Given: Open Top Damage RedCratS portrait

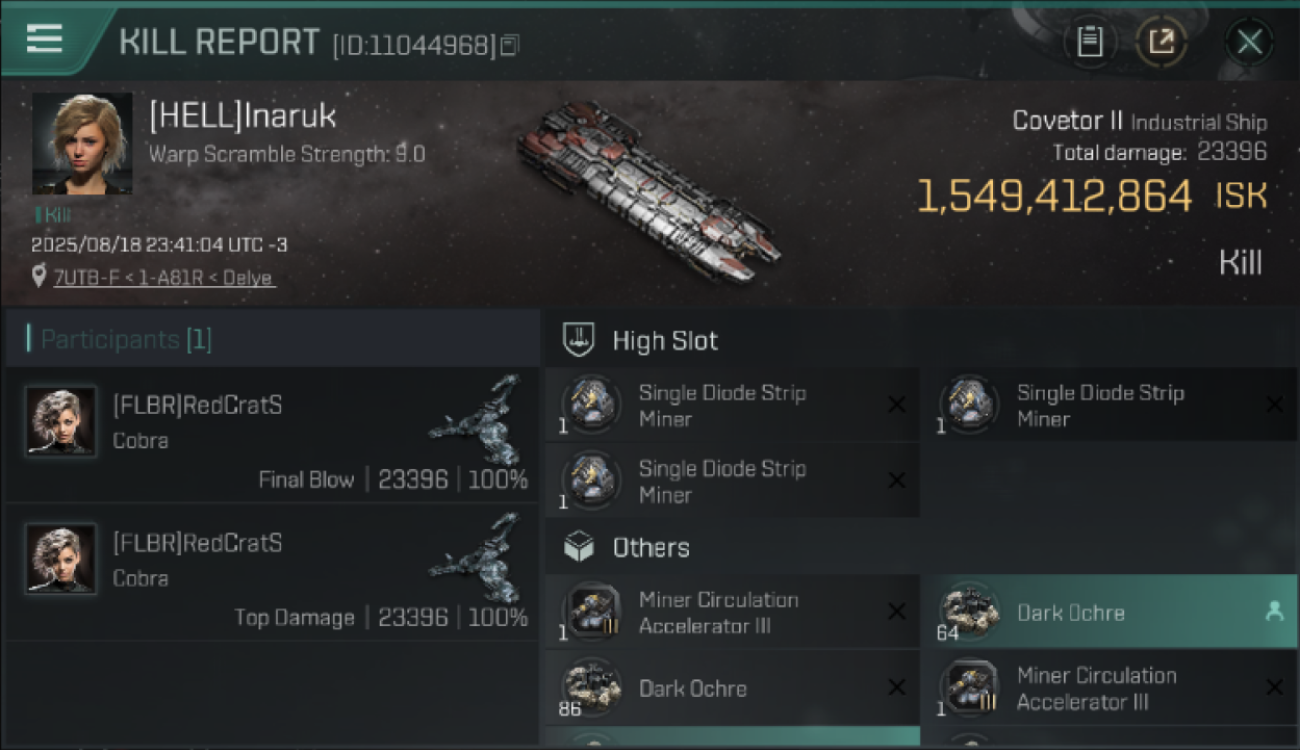Looking at the screenshot, I should pos(62,559).
